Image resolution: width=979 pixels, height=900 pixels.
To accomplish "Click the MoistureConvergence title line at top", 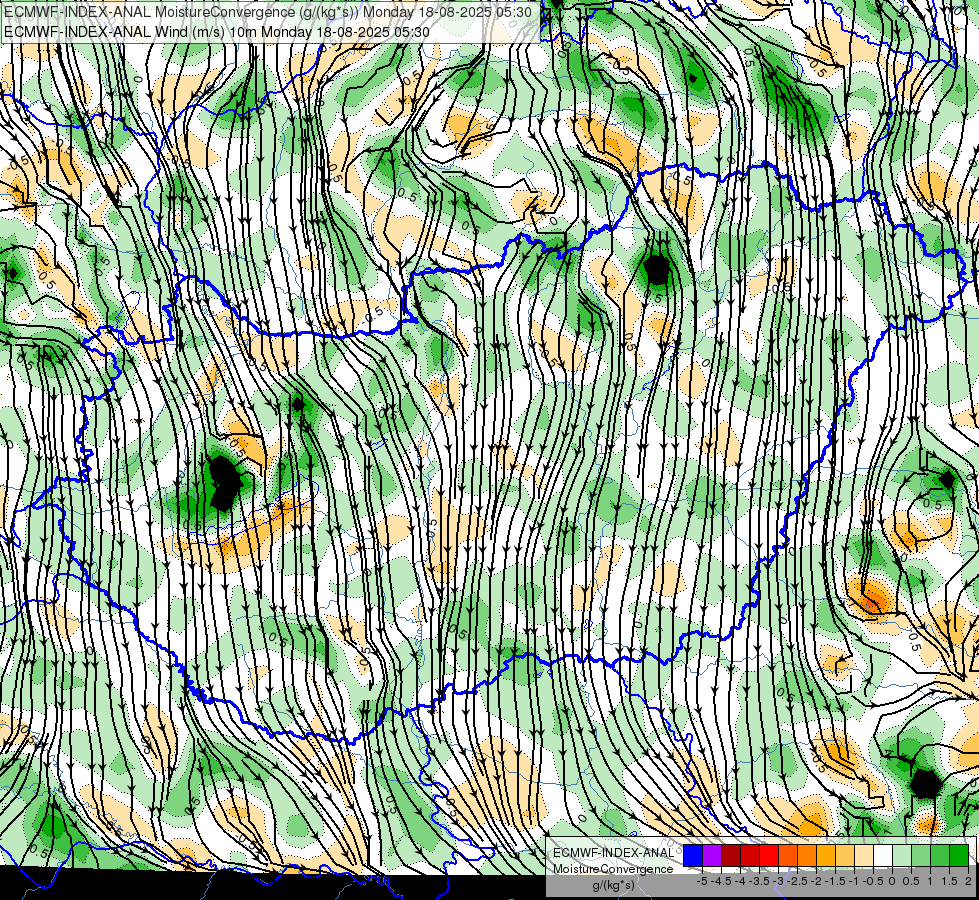I will 268,12.
